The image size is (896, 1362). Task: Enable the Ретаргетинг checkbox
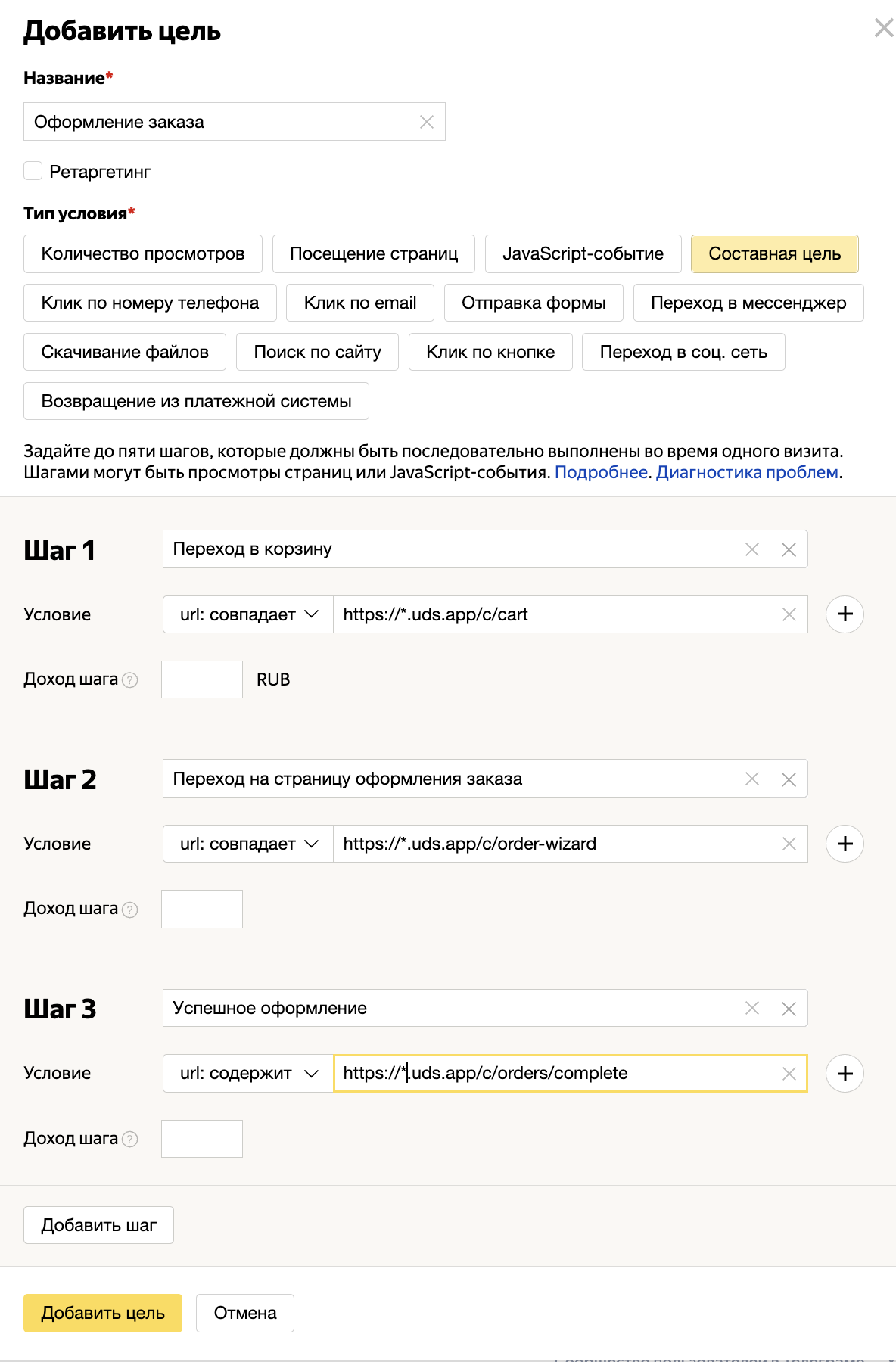click(x=33, y=171)
